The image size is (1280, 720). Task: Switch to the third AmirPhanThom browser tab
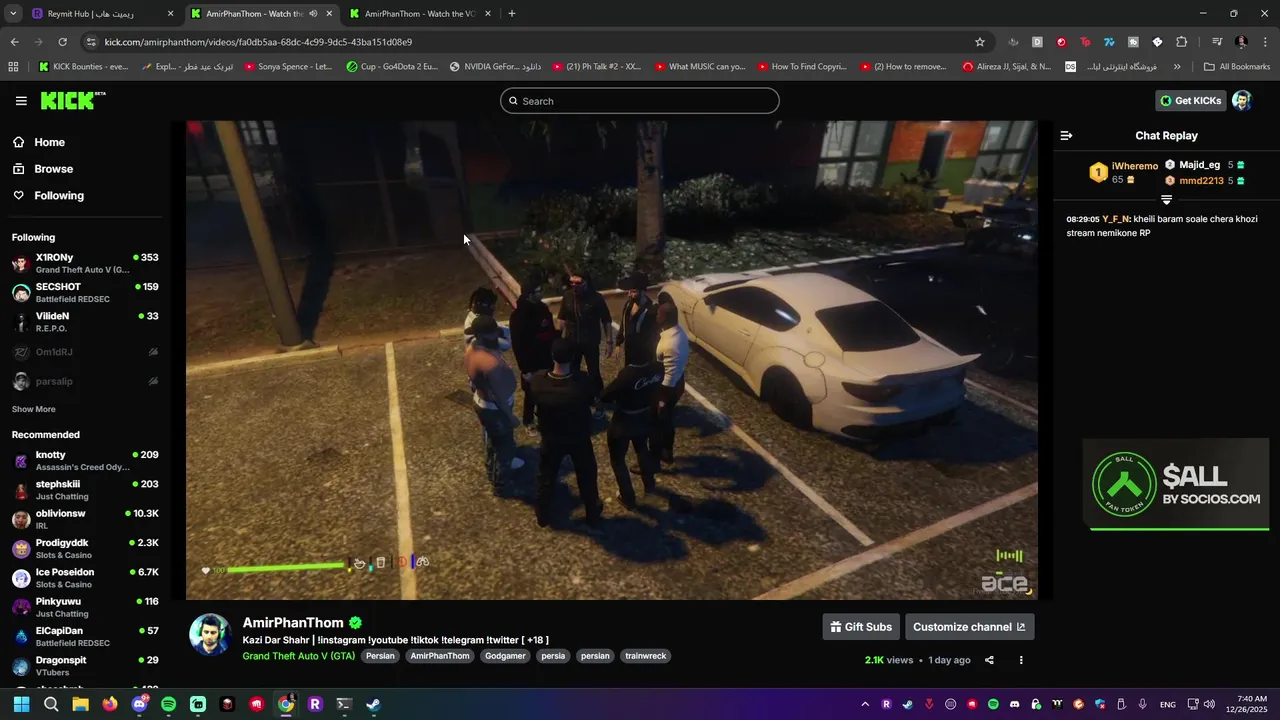(418, 14)
